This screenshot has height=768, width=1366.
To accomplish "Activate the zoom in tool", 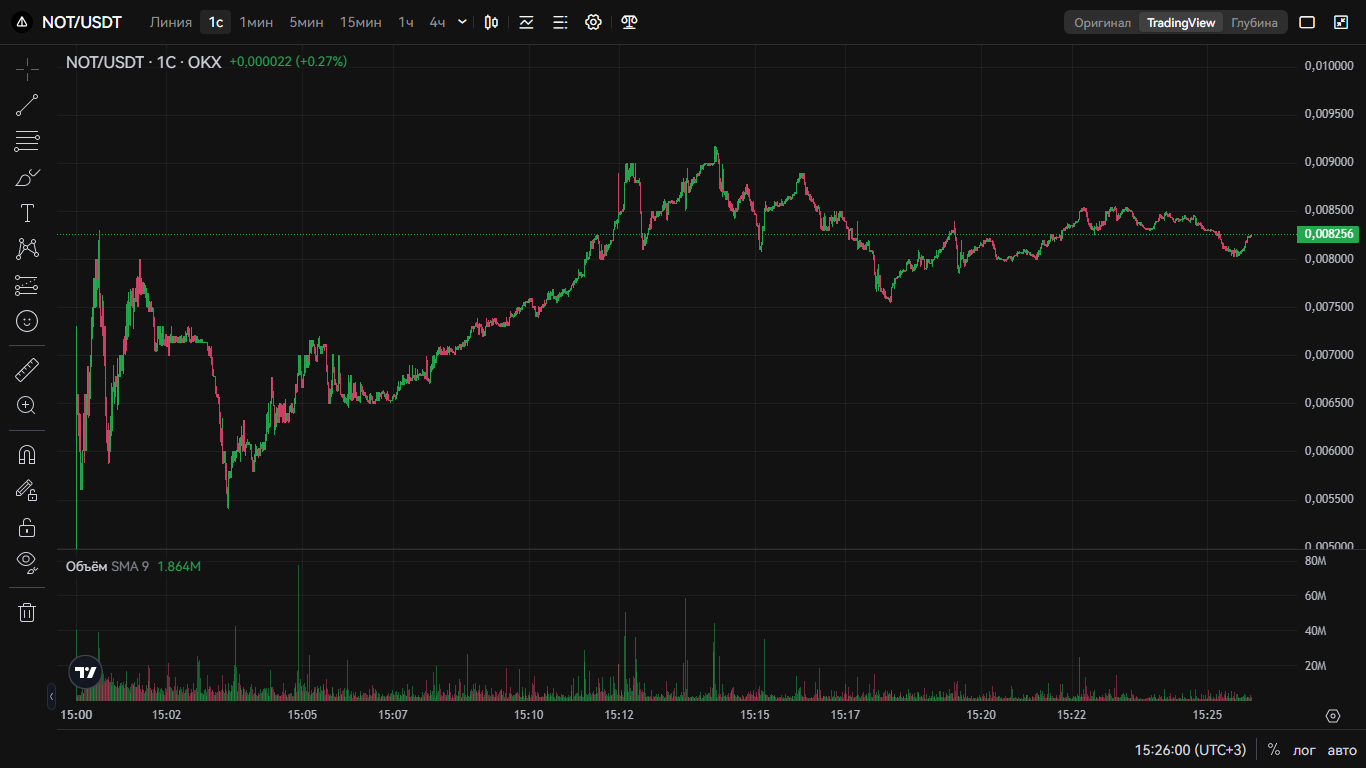I will 27,406.
